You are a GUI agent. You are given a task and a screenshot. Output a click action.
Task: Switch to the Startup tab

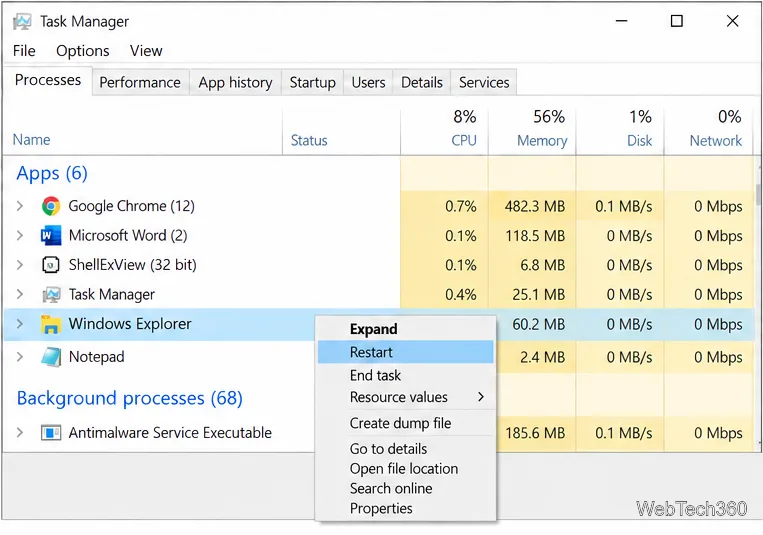point(312,82)
